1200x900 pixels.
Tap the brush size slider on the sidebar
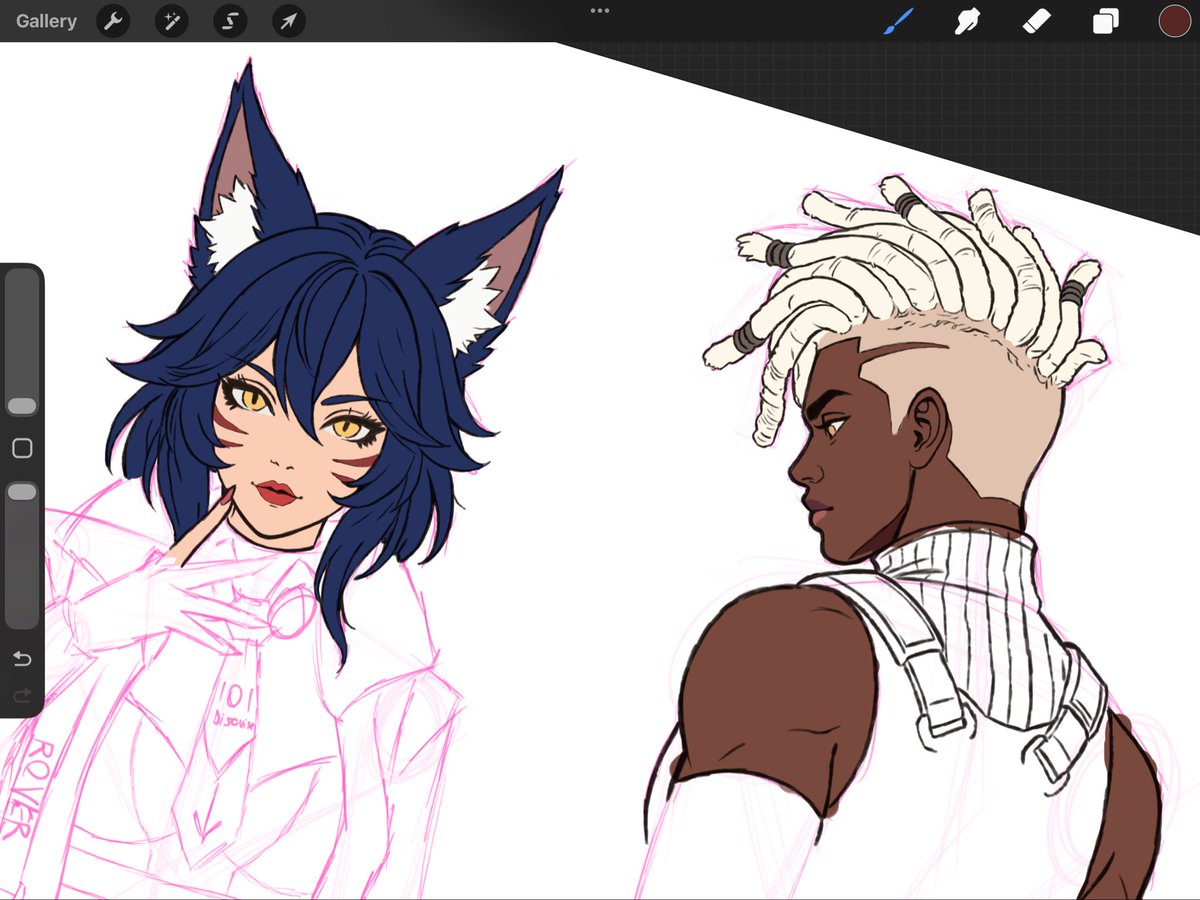click(21, 404)
